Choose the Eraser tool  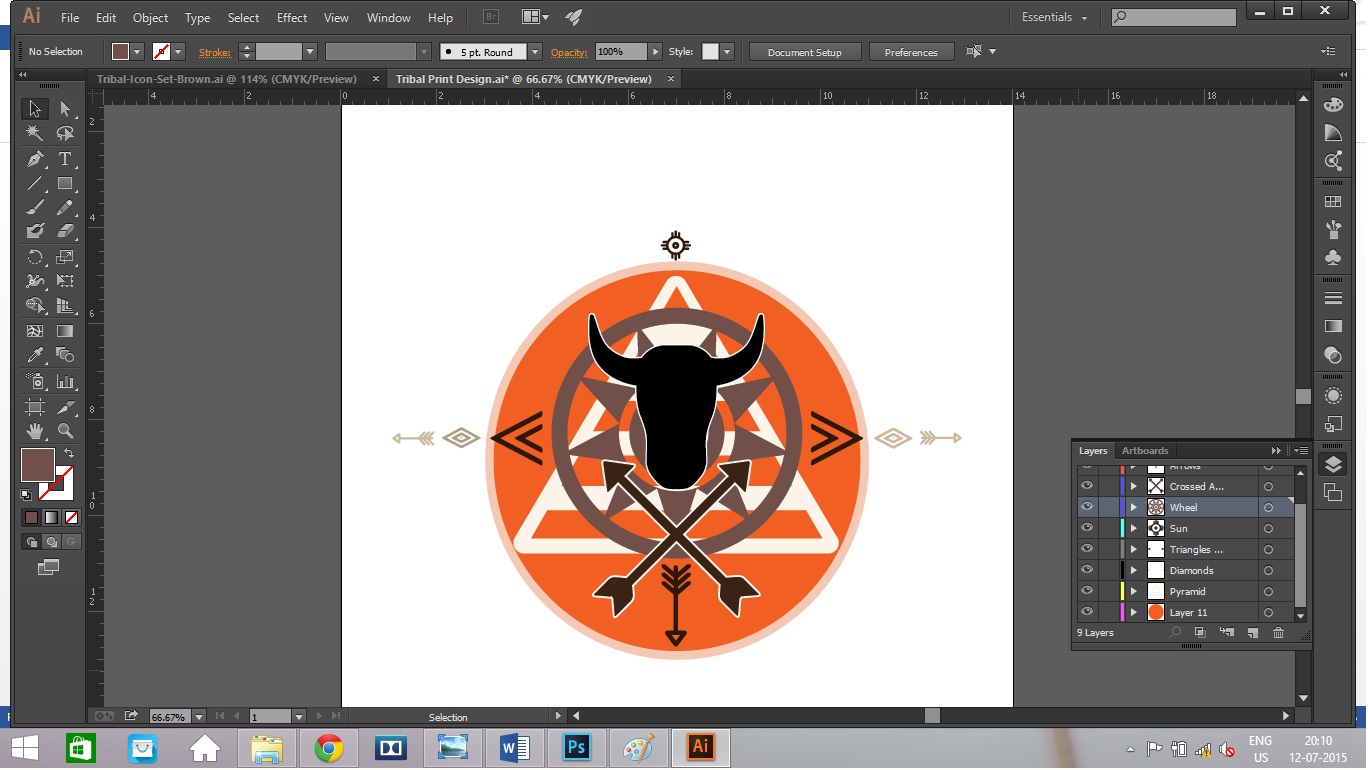pyautogui.click(x=65, y=231)
